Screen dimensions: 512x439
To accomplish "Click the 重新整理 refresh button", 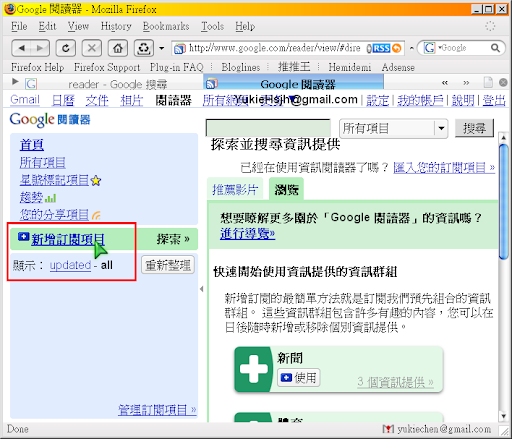I will click(x=168, y=265).
